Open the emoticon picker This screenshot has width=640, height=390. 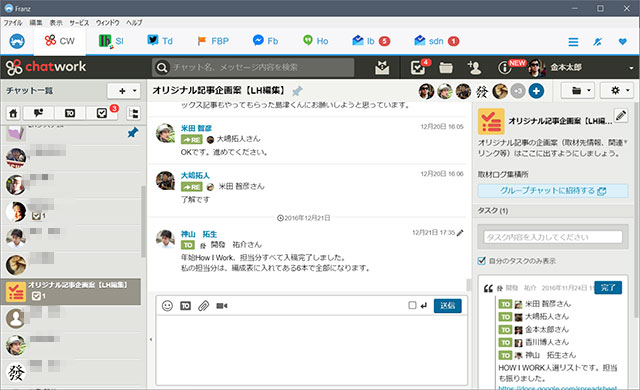pos(167,306)
